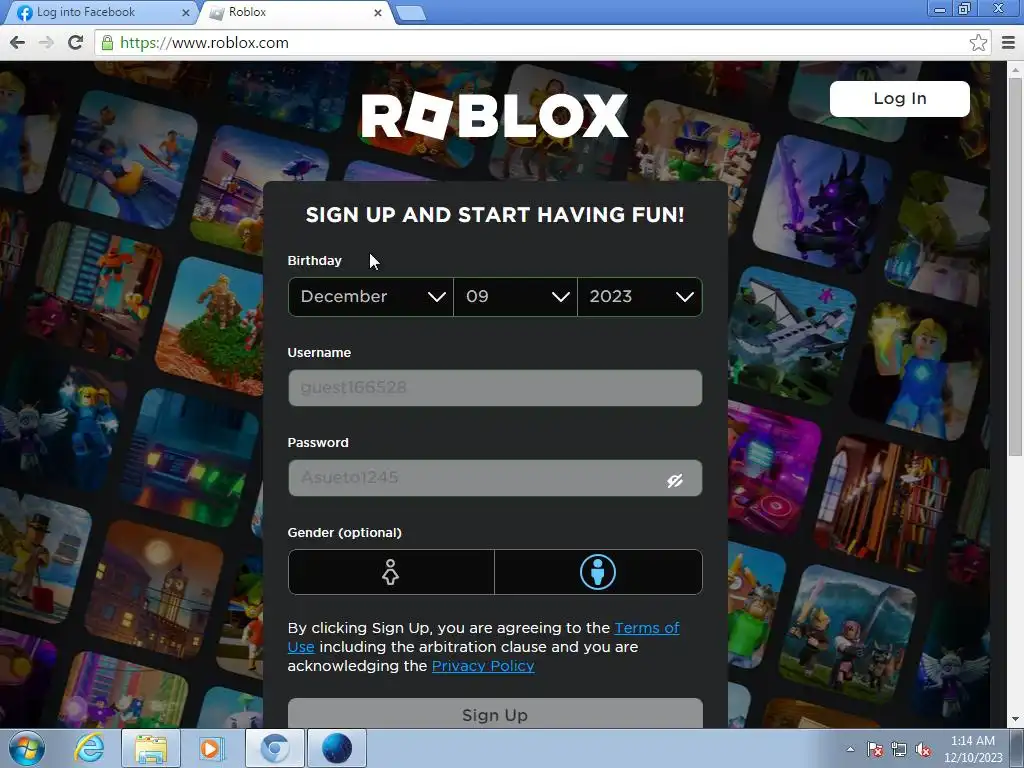Open Windows Media Player from the taskbar

(212, 748)
